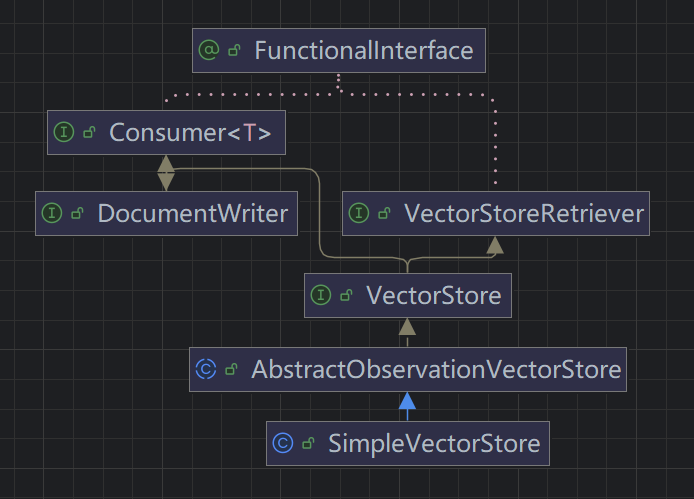This screenshot has width=694, height=499.
Task: Select the VectorStore interface node label
Action: pos(433,296)
